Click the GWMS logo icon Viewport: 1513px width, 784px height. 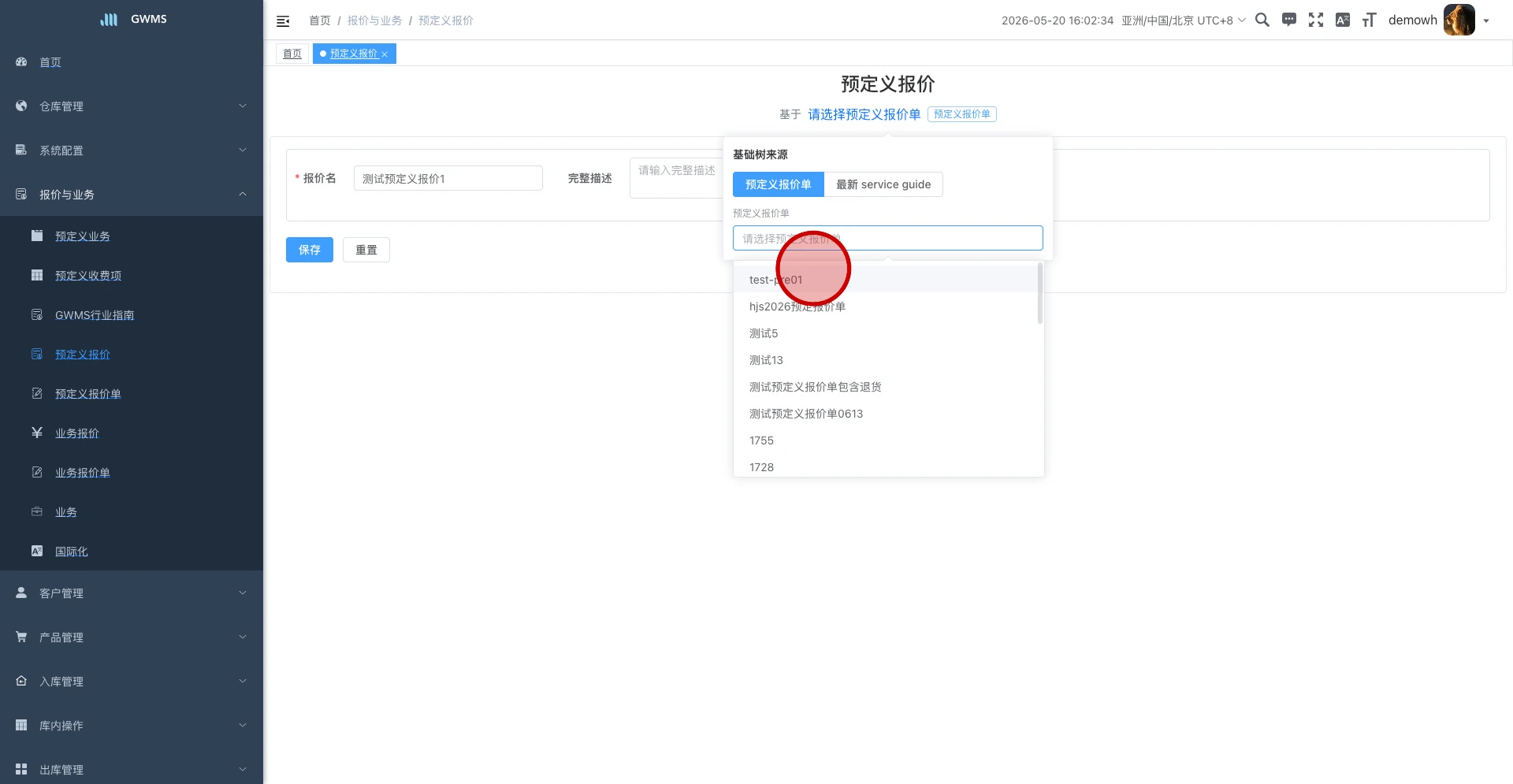[x=109, y=20]
